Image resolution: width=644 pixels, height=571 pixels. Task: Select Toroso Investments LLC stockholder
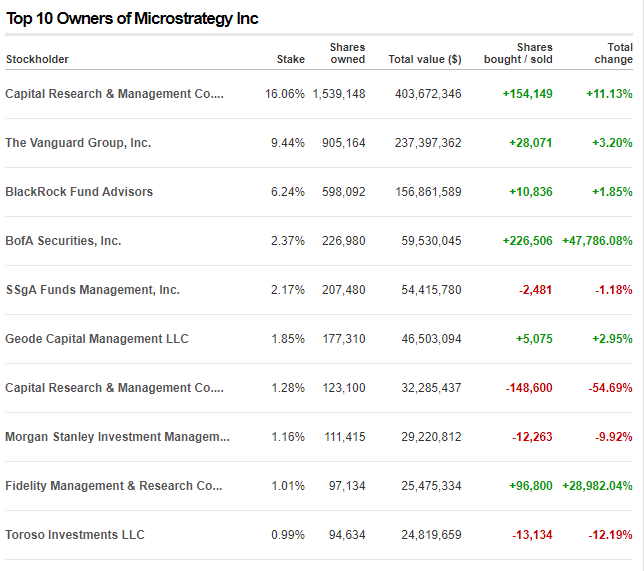tap(75, 535)
